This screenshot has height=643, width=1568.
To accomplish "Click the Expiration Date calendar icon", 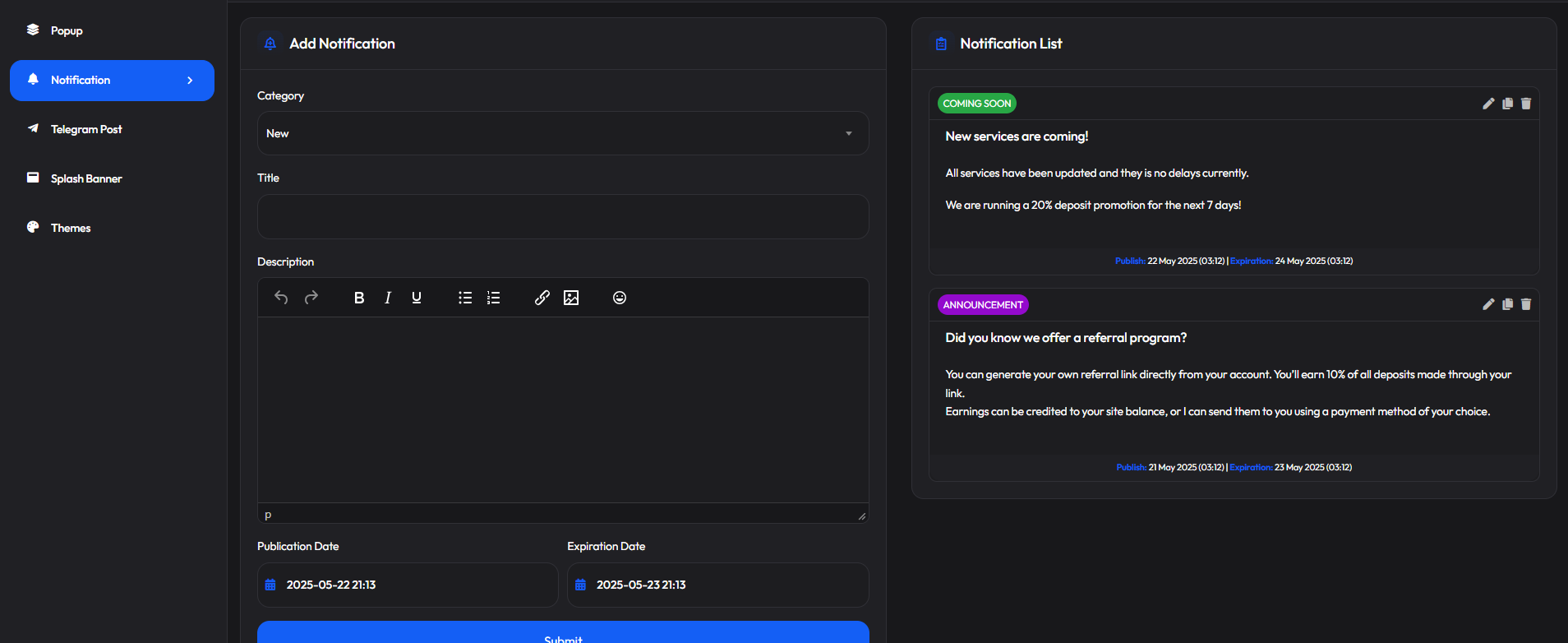I will coord(580,585).
